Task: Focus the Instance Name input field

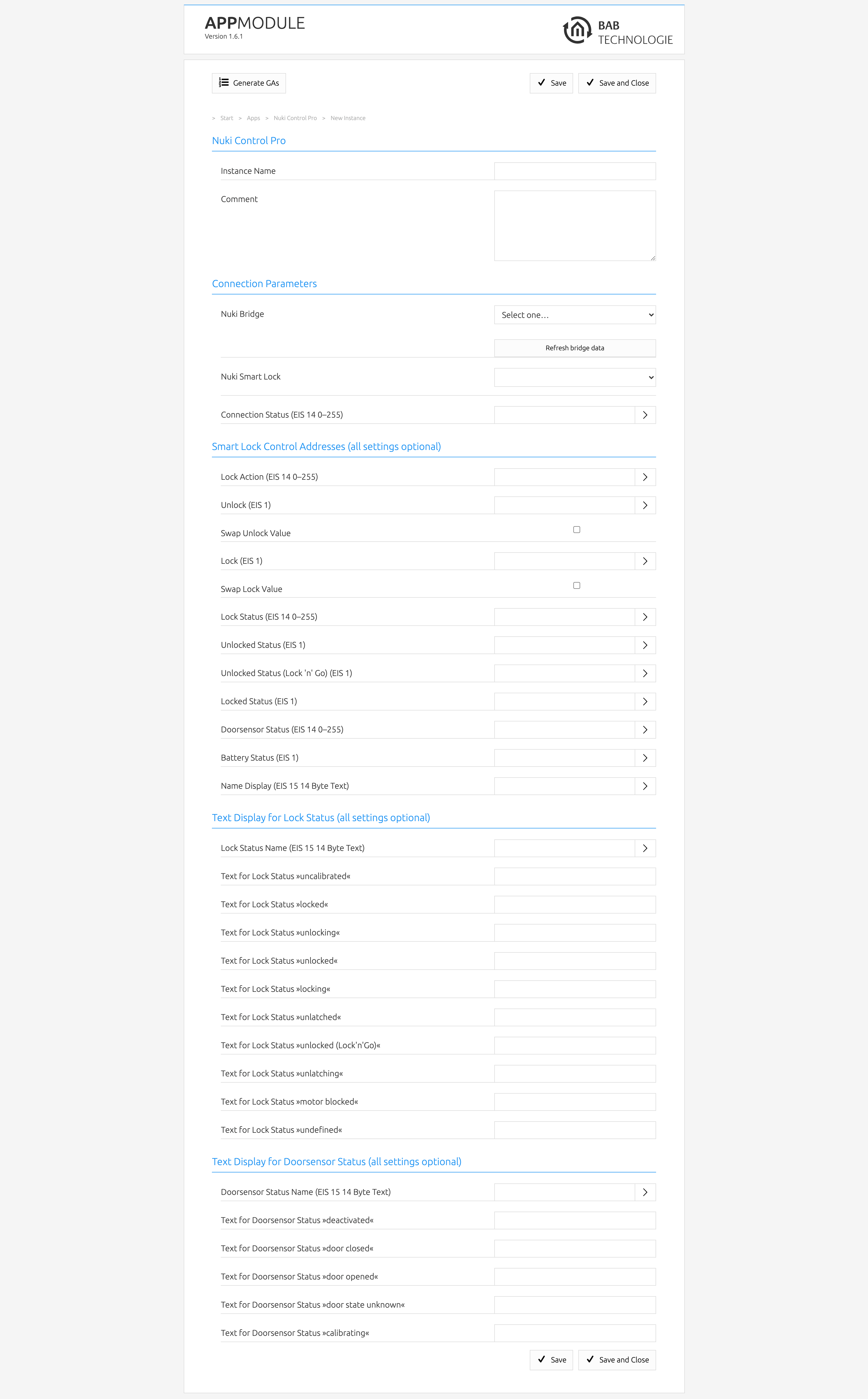Action: [575, 171]
